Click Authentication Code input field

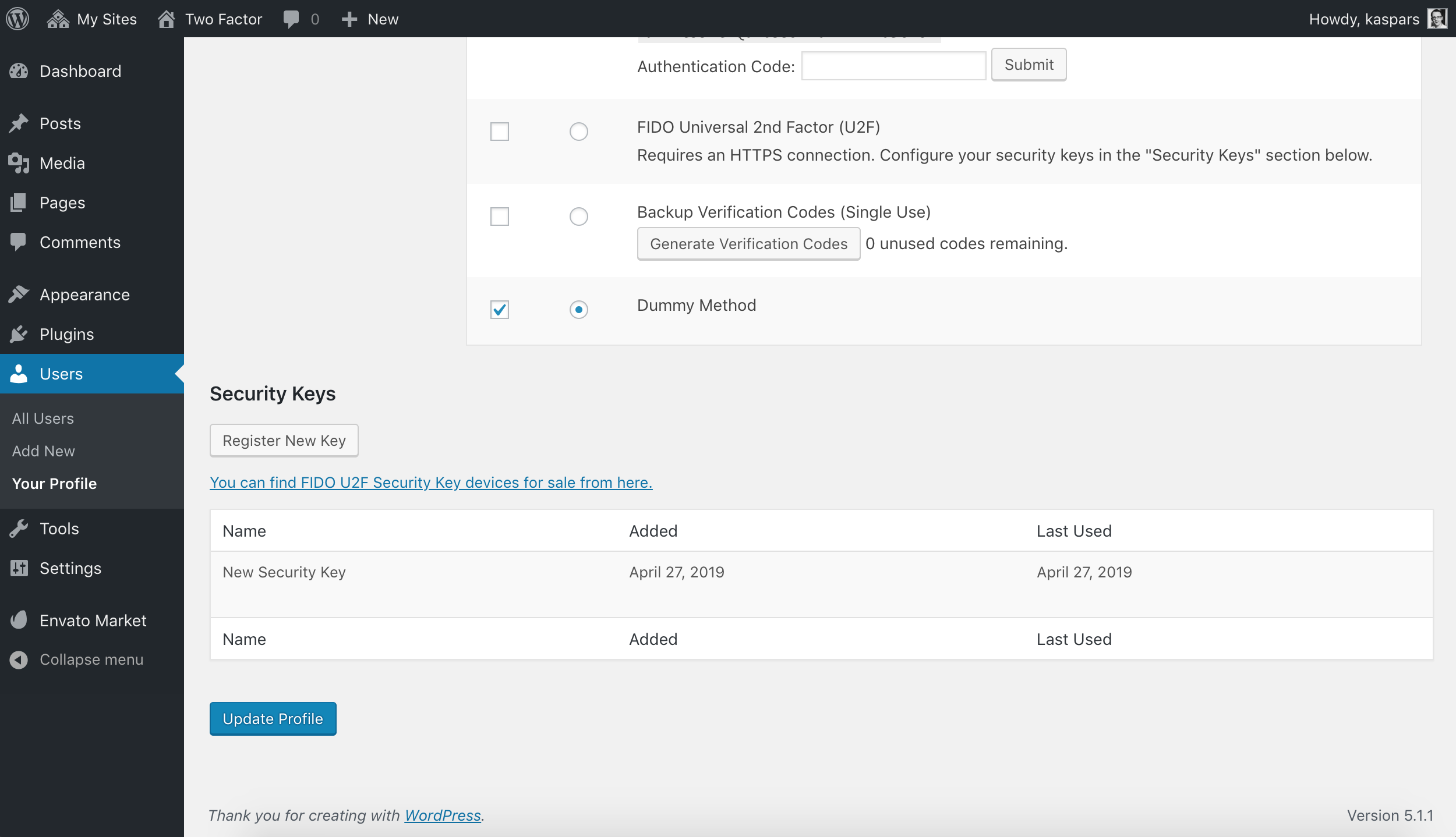(894, 66)
